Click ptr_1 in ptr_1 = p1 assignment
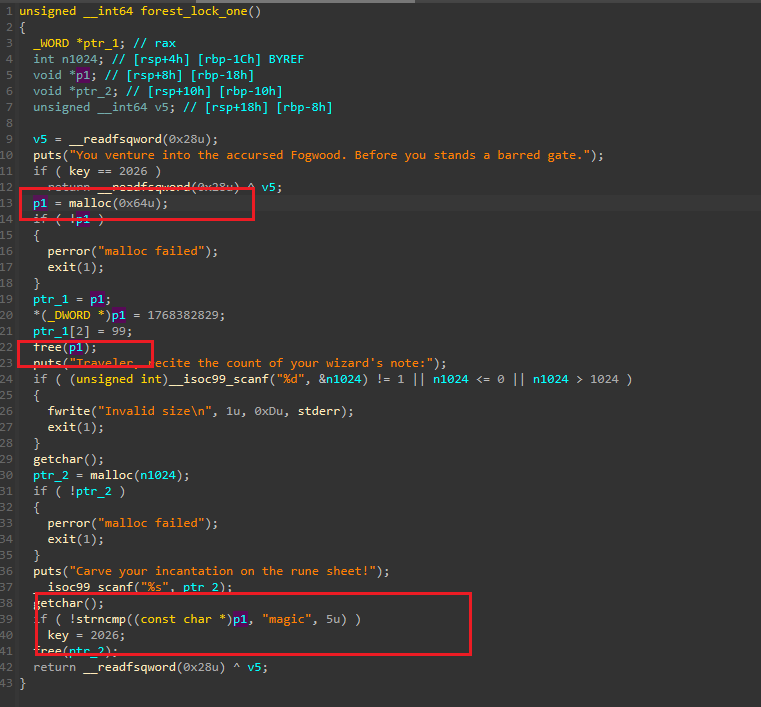The image size is (761, 707). pos(51,299)
